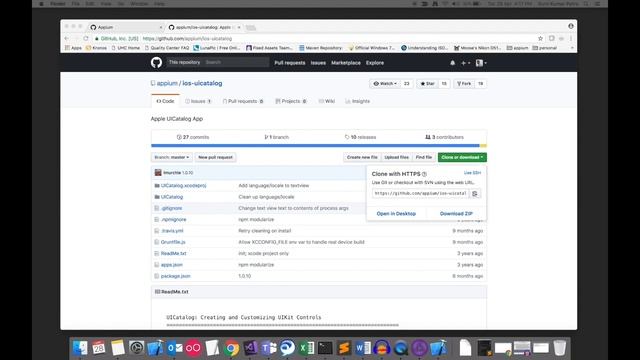Screen dimensions: 640x360
Task: Fork the repository
Action: coord(464,84)
